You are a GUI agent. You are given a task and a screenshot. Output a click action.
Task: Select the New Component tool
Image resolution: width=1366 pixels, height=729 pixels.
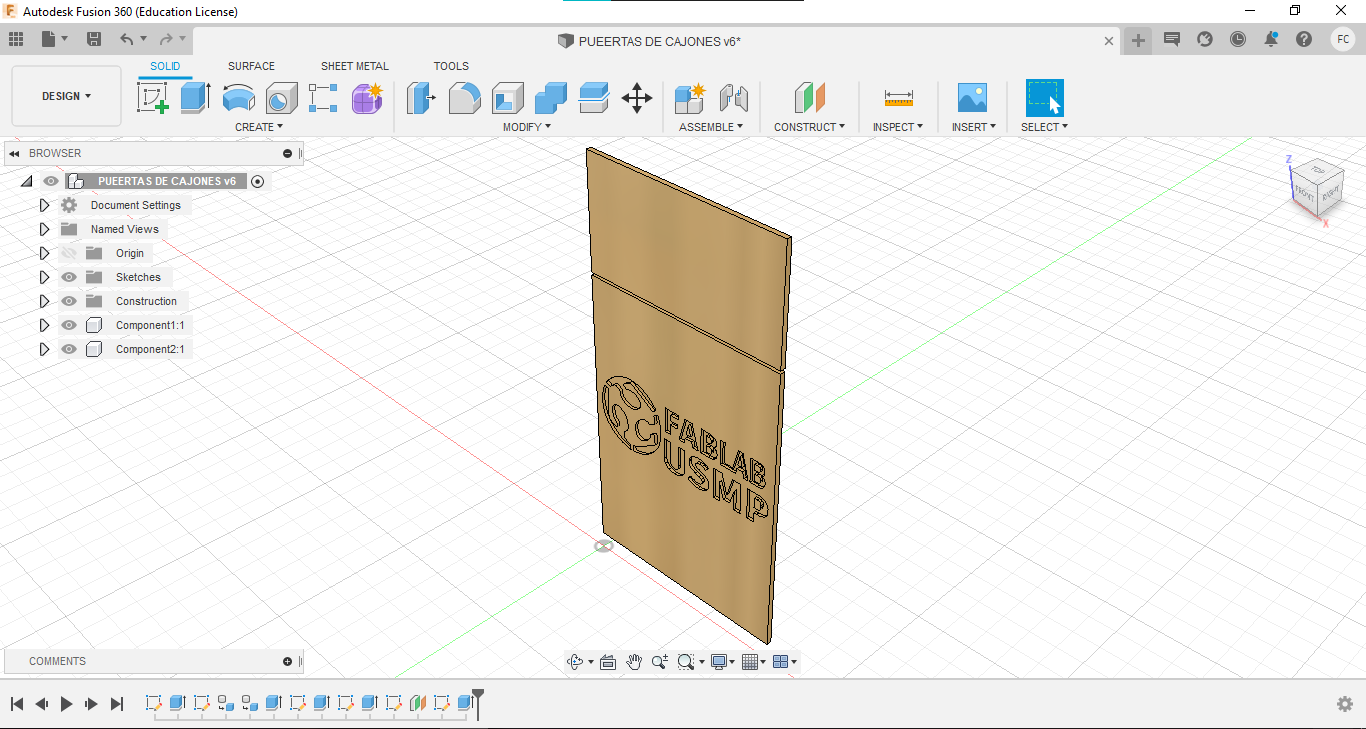click(690, 98)
